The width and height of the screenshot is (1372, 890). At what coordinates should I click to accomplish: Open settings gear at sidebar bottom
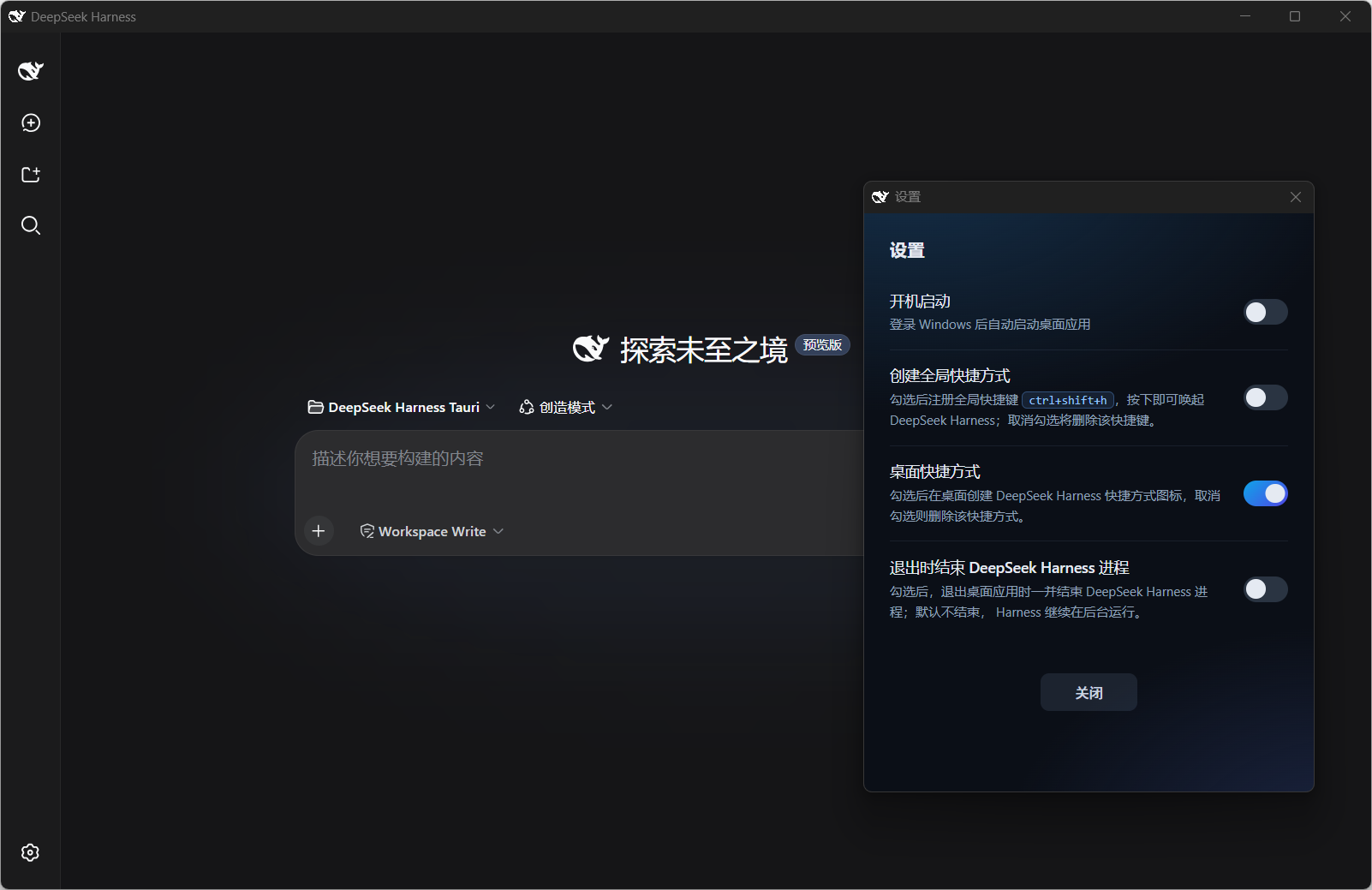point(30,852)
